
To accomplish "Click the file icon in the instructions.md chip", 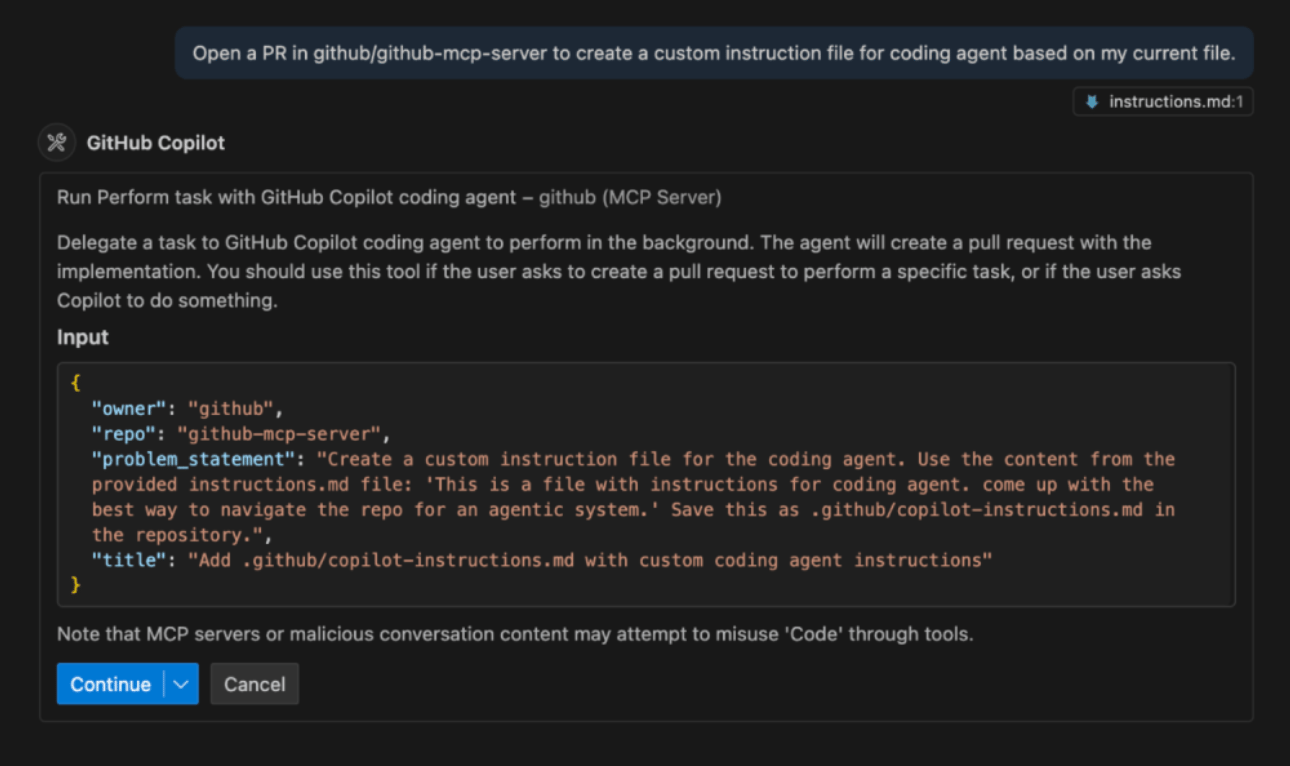I will [1092, 102].
